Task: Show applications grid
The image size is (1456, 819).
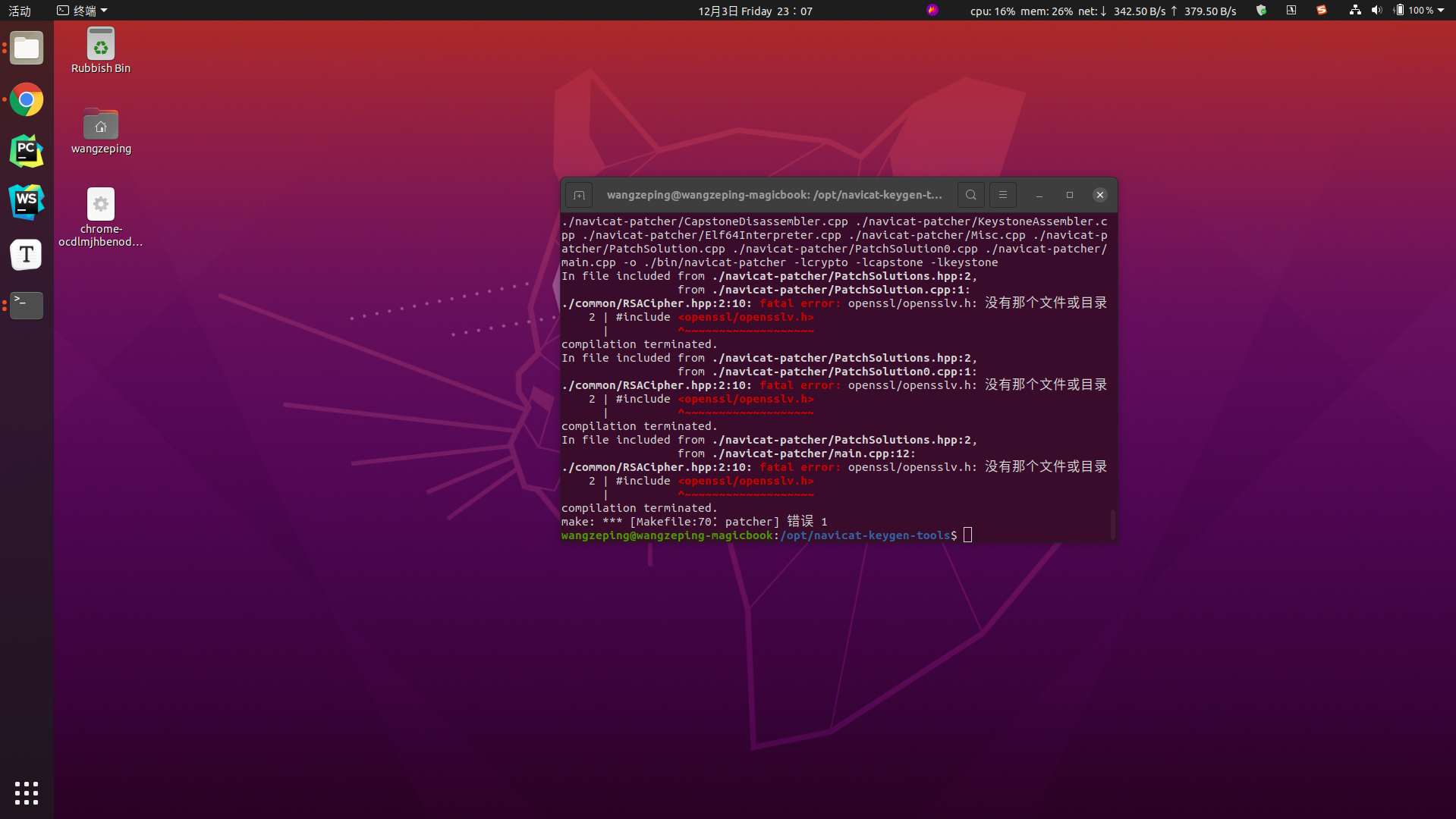Action: pyautogui.click(x=27, y=793)
